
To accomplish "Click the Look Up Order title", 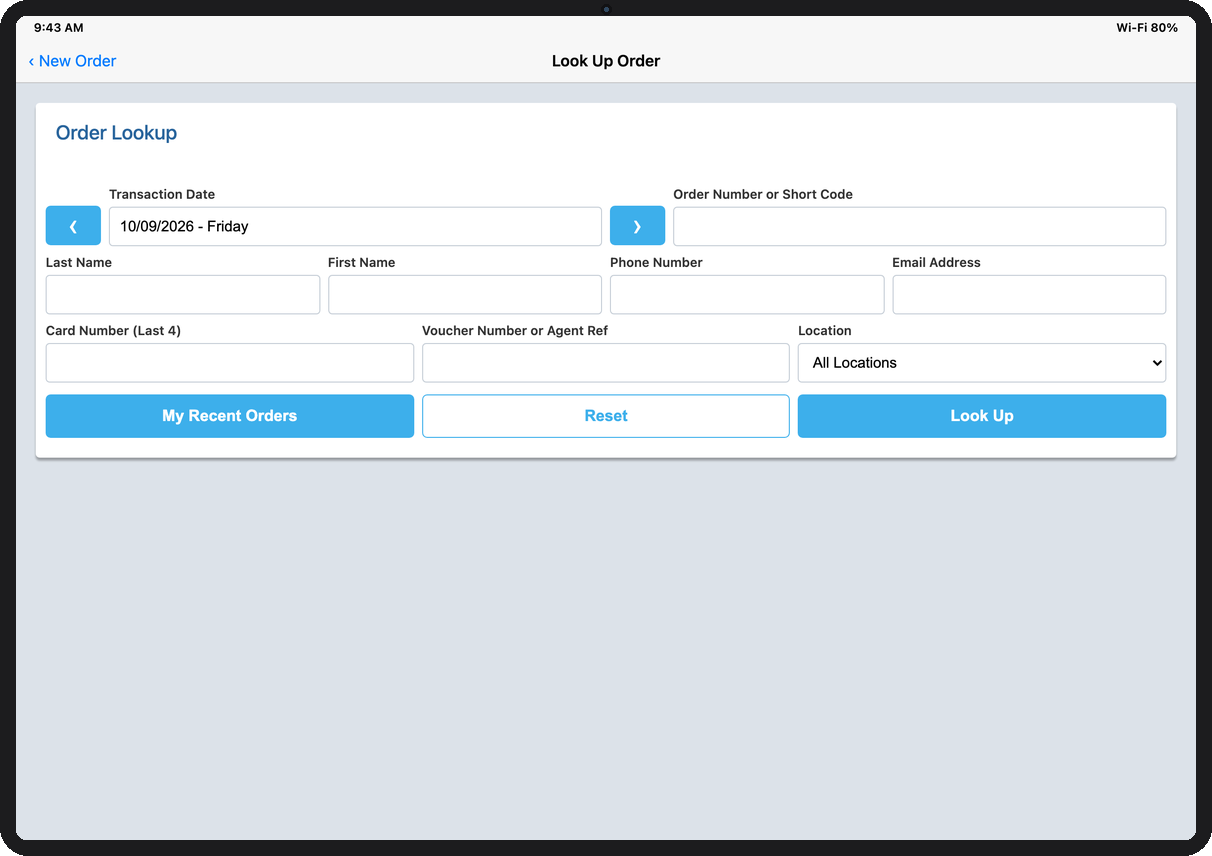I will click(606, 61).
